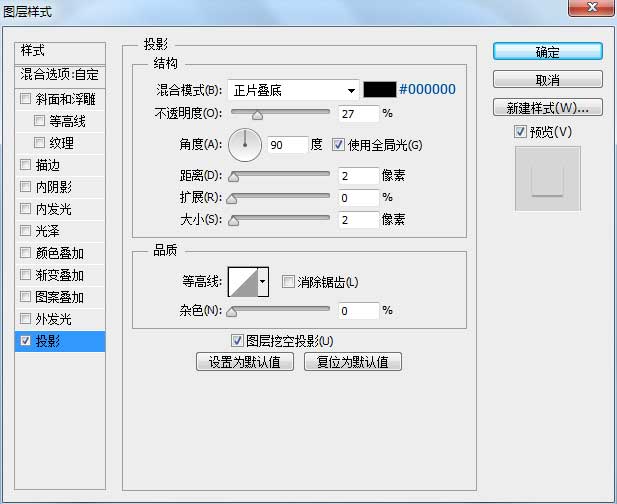Click 复位为默认值 button
The width and height of the screenshot is (617, 504).
[x=353, y=362]
